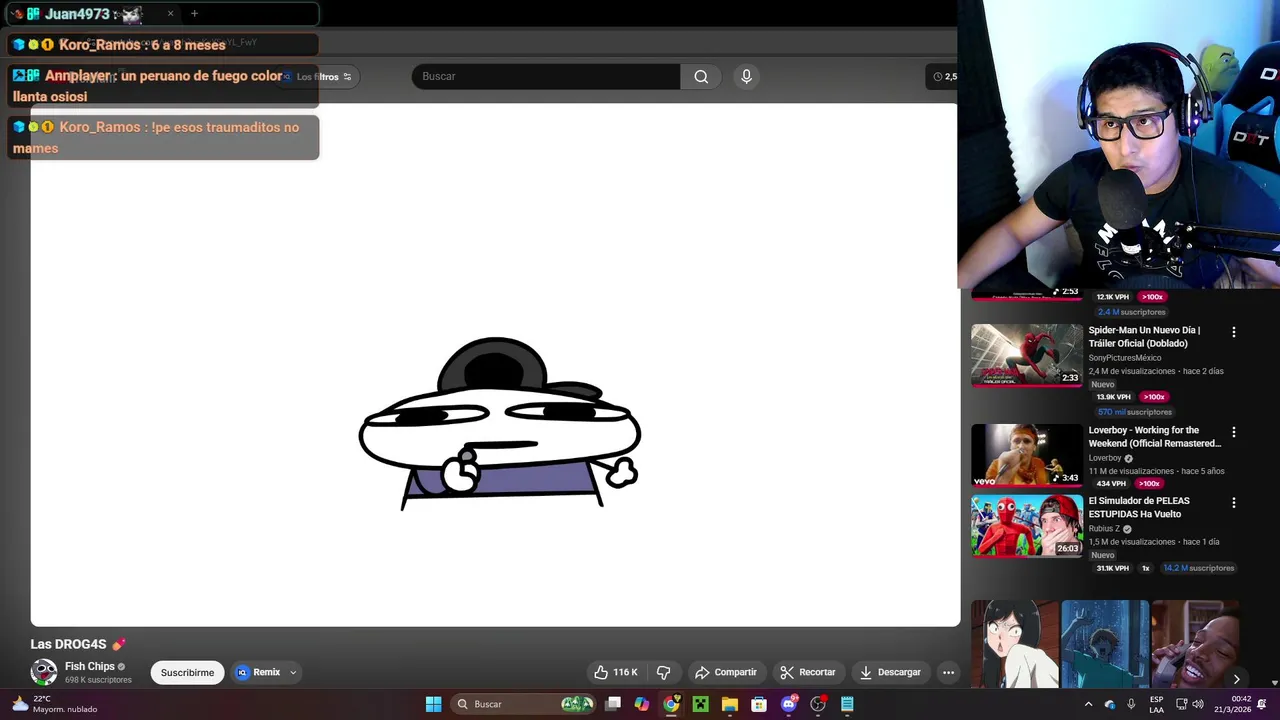Image resolution: width=1280 pixels, height=720 pixels.
Task: Click the 570 mil suscriptores badge
Action: [x=1135, y=412]
